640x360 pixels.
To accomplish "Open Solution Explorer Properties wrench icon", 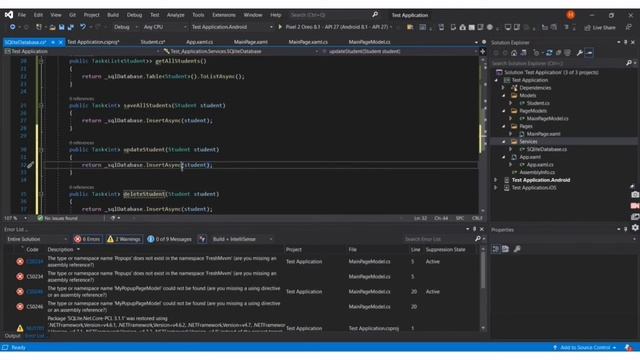I will point(580,53).
